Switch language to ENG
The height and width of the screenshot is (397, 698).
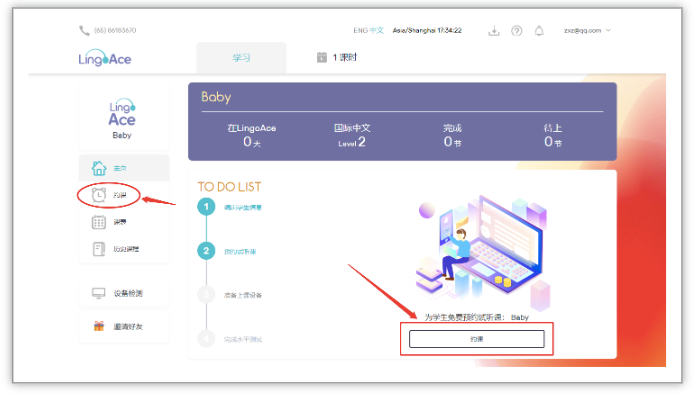click(361, 30)
